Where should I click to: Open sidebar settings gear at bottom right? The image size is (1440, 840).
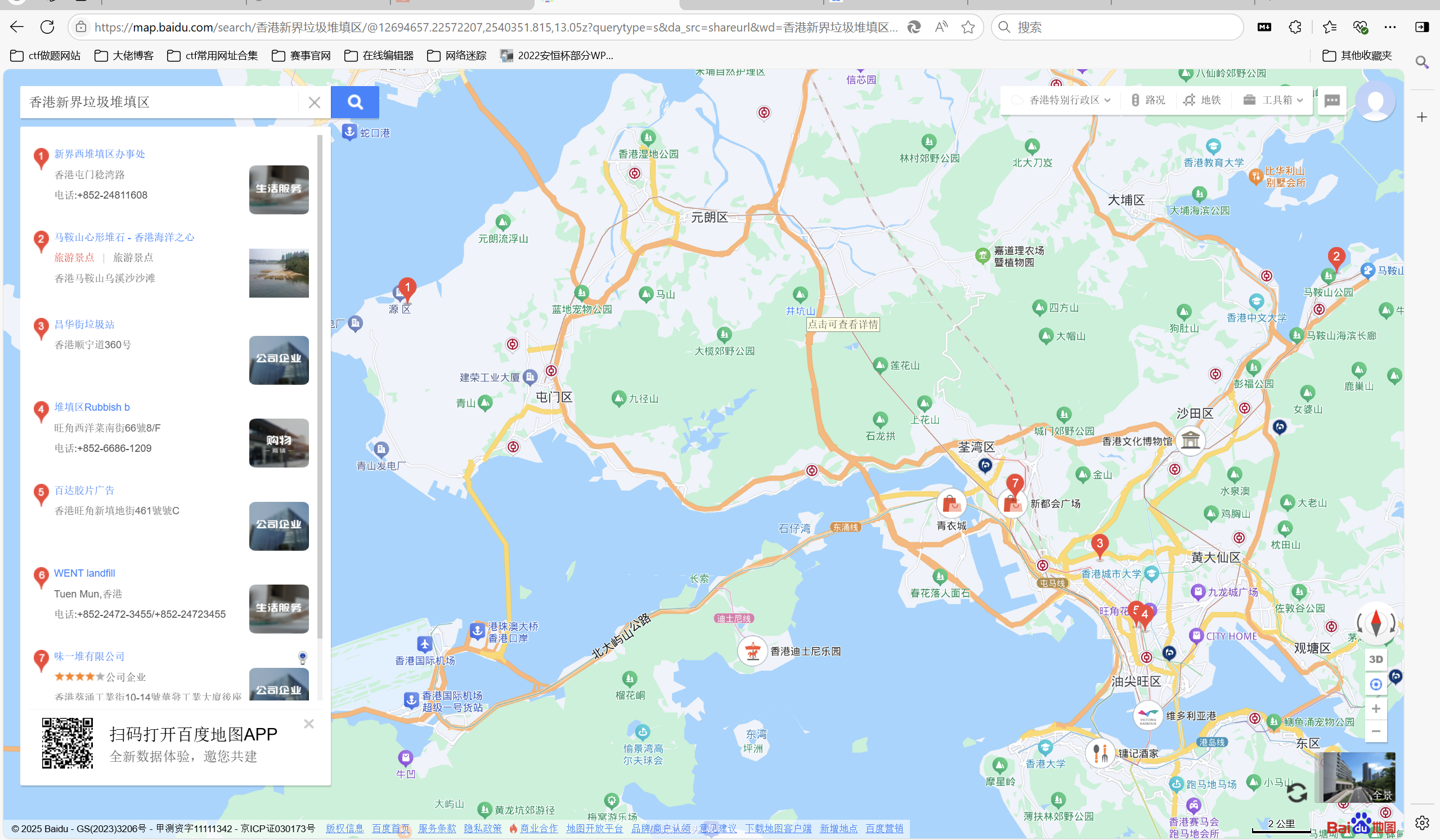coord(1422,823)
